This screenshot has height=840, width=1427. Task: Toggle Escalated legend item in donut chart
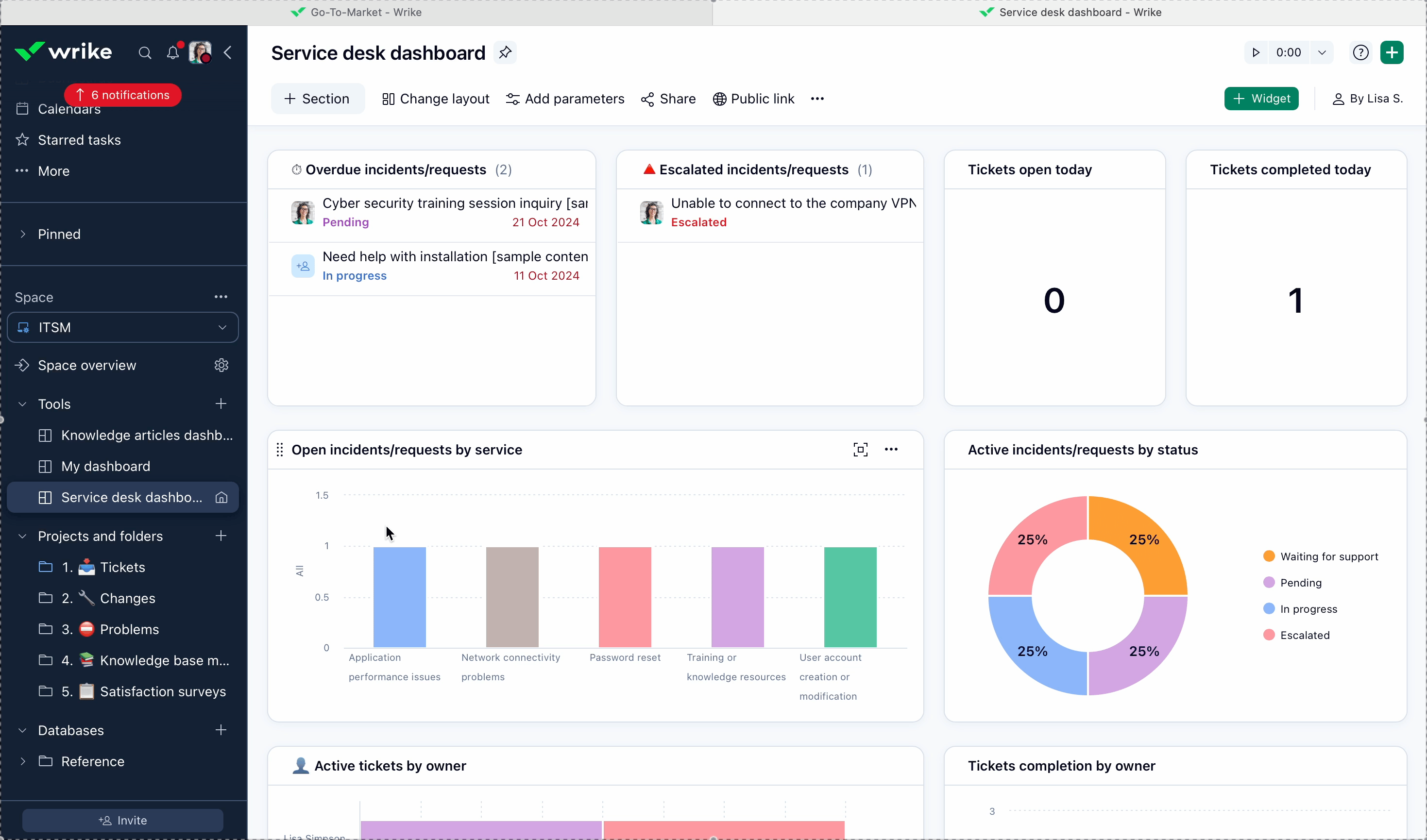pos(1304,635)
